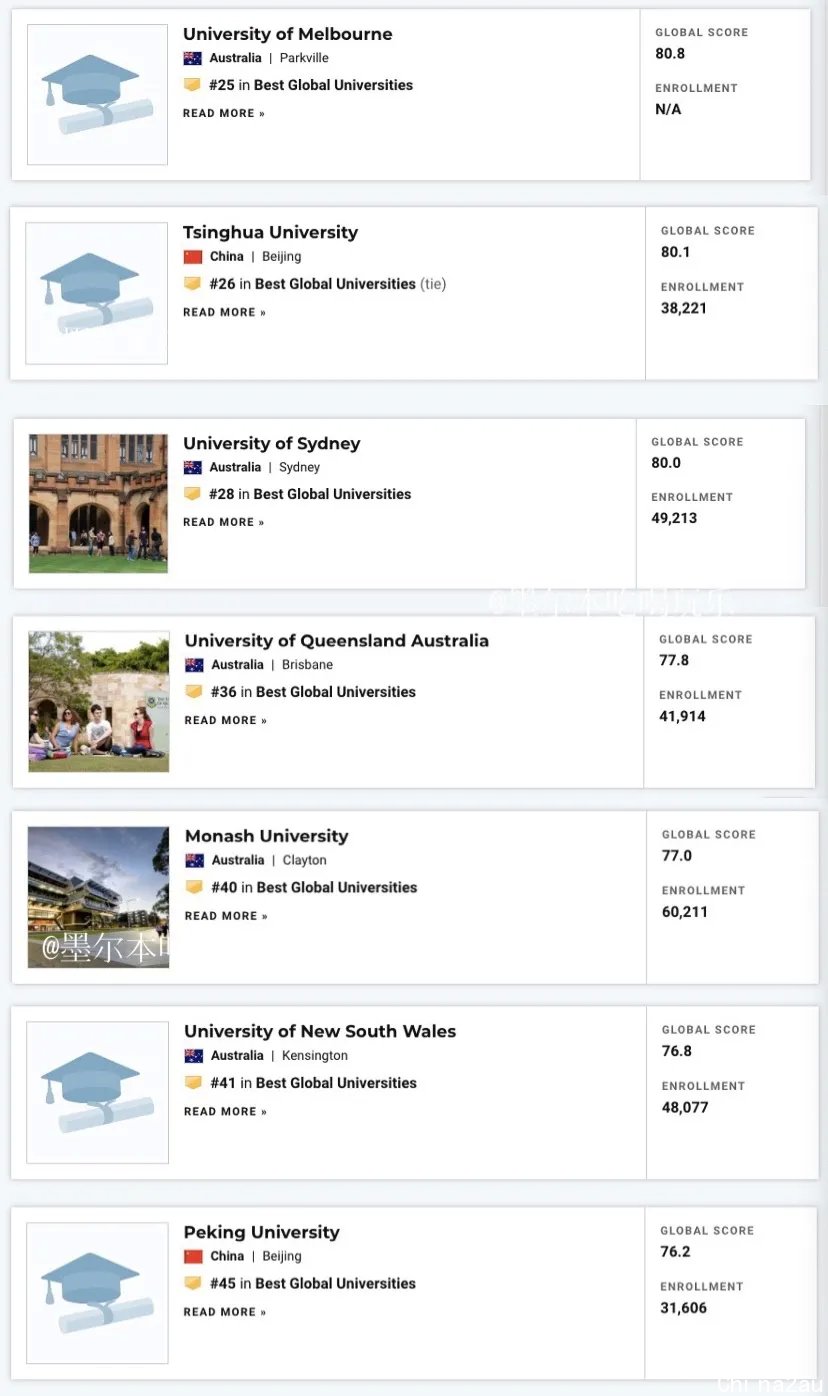
Task: Click Read More under University of Melbourne
Action: point(223,113)
